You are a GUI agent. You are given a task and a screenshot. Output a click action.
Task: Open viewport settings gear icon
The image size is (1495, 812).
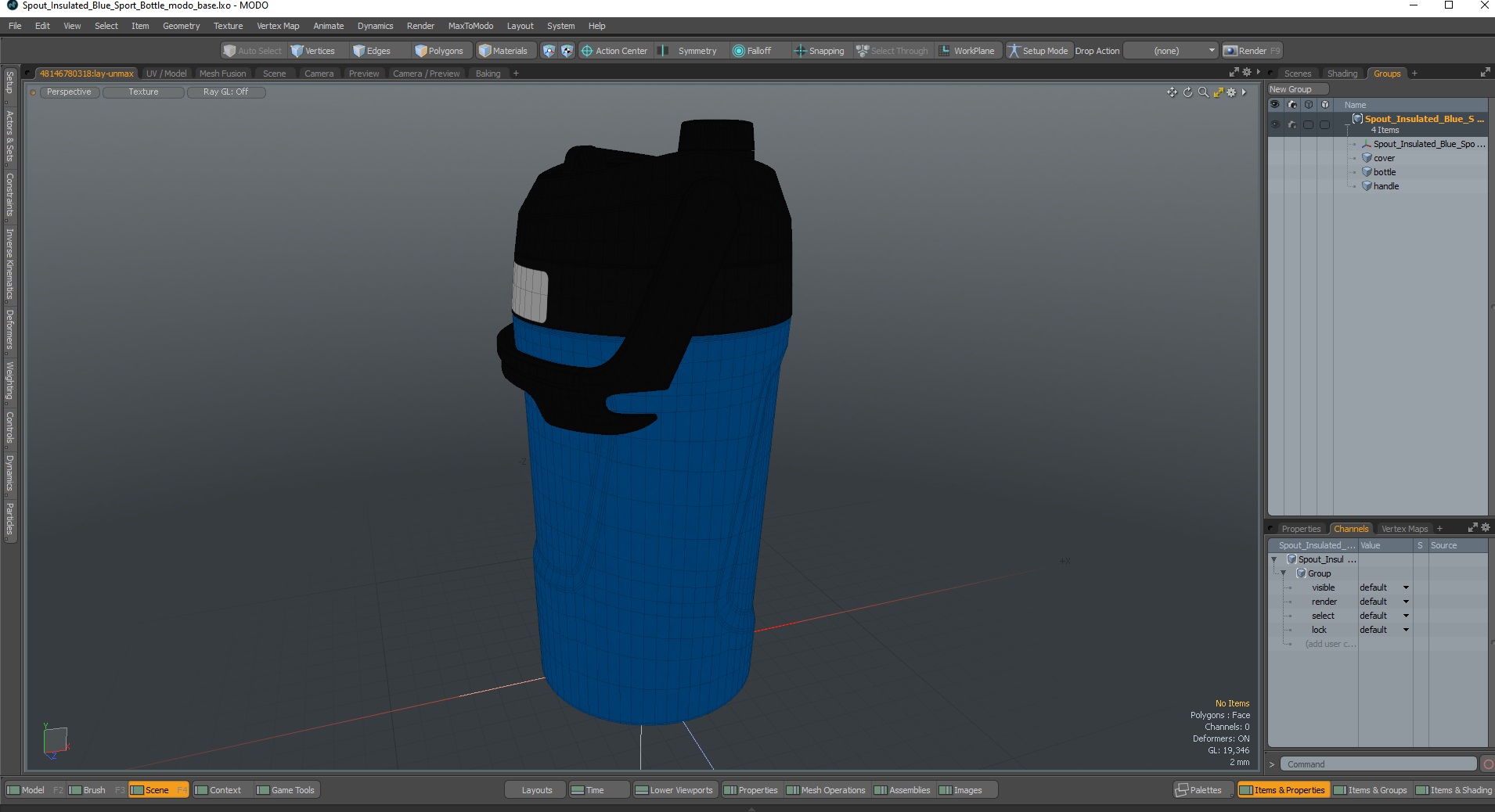[1231, 92]
